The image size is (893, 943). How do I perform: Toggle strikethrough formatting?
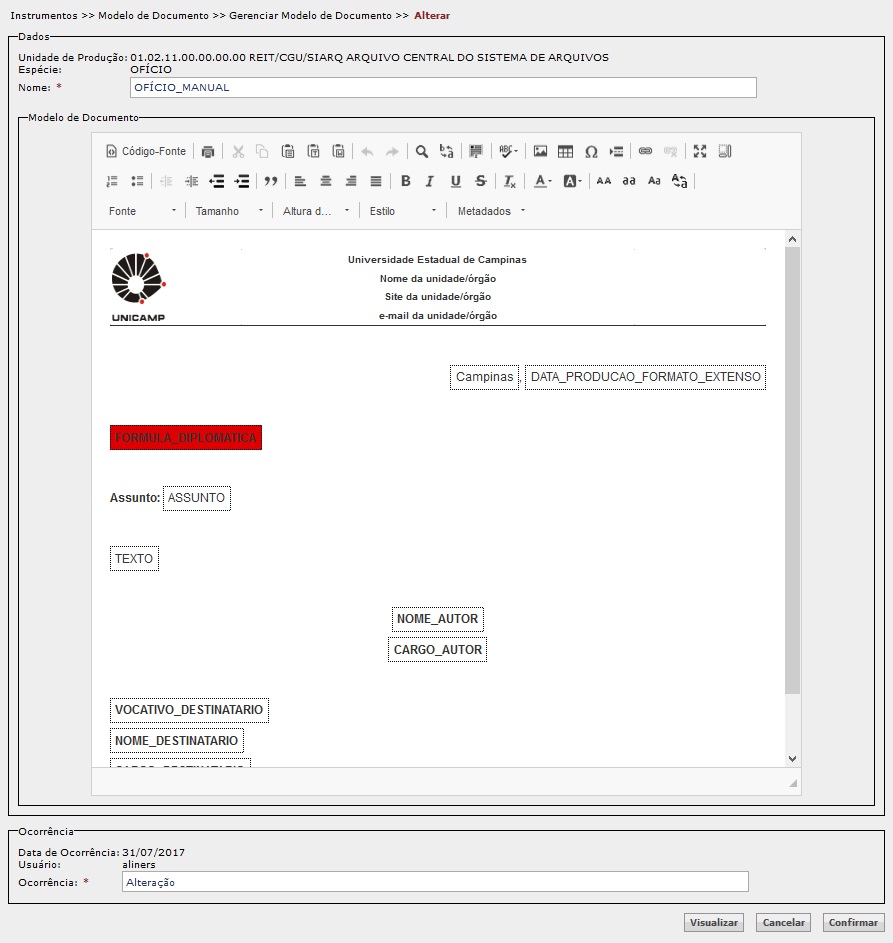click(x=480, y=181)
